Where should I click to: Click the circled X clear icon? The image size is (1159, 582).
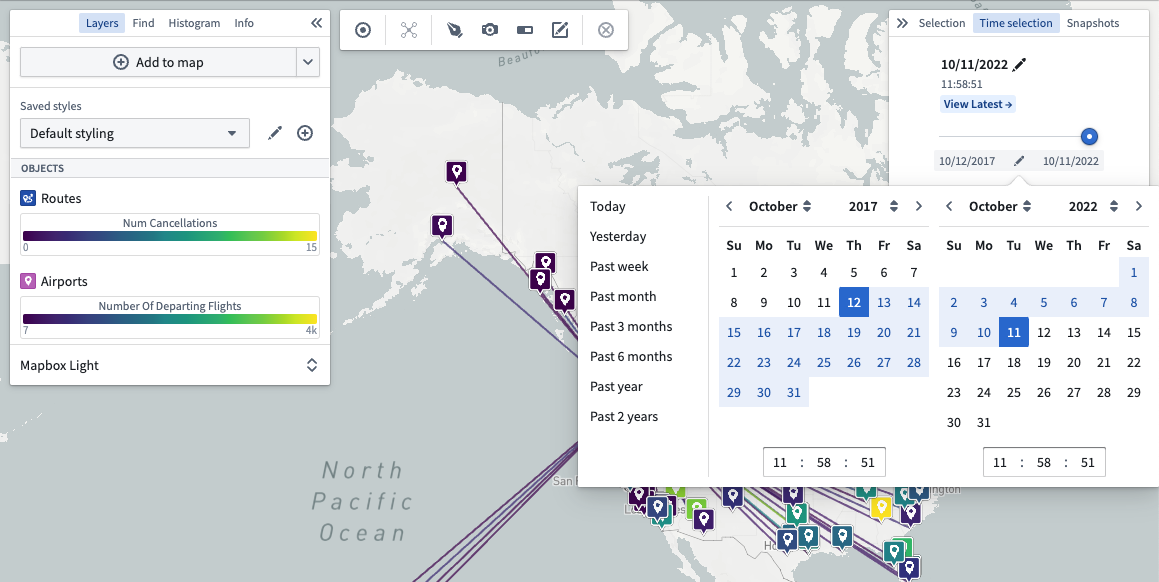pos(605,30)
